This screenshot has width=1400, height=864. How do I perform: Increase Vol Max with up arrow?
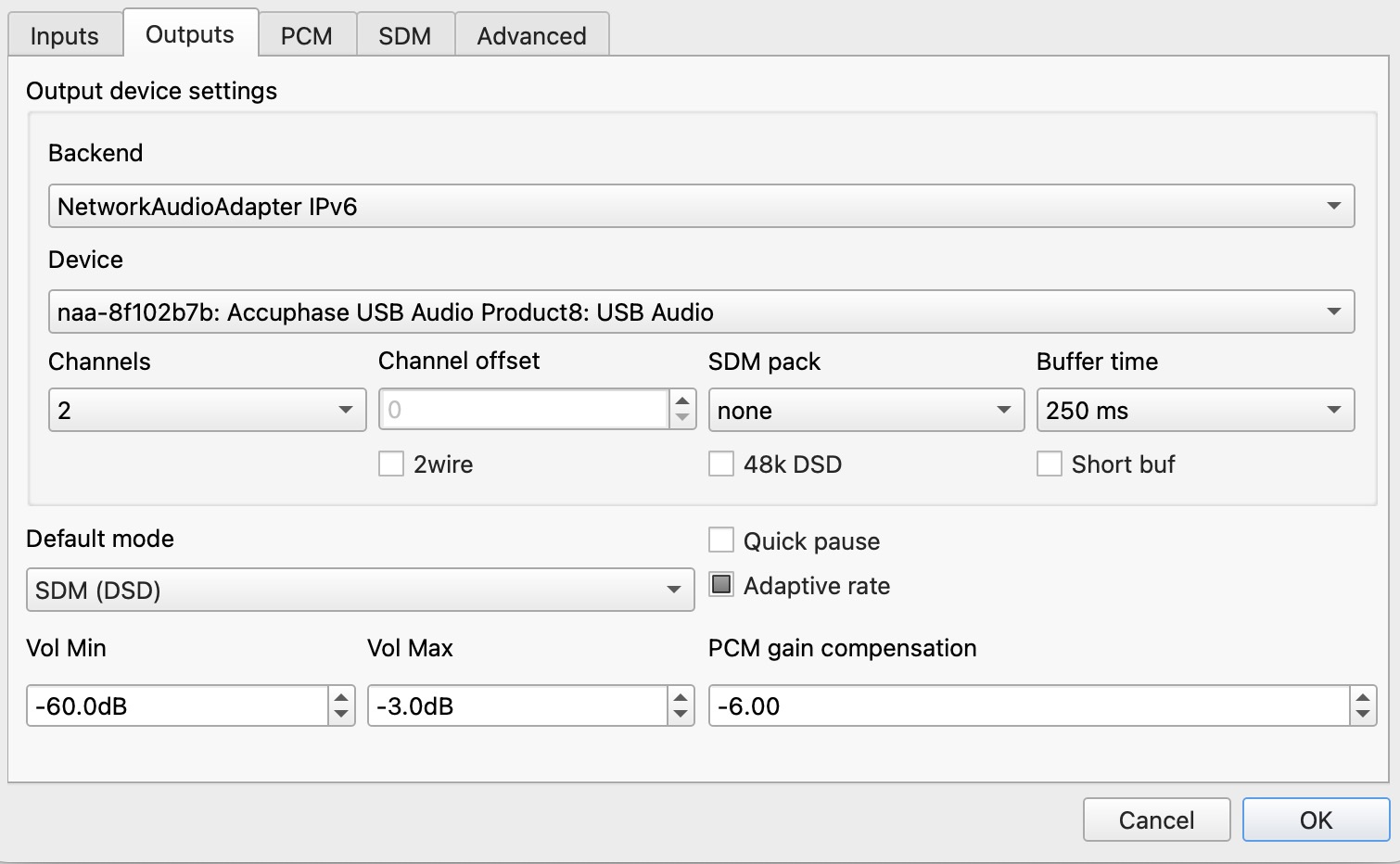pyautogui.click(x=681, y=697)
